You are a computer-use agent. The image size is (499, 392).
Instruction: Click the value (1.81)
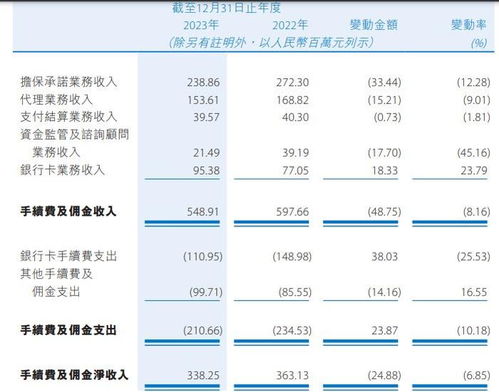click(x=477, y=117)
